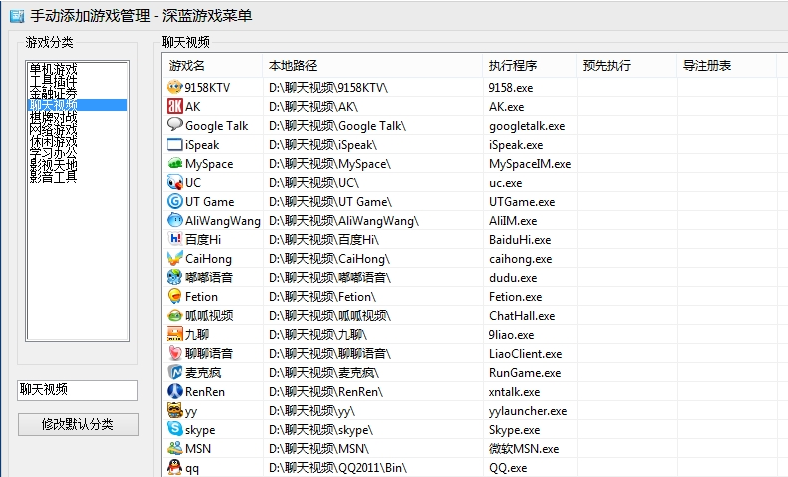Click the 呱呱视频 frog icon
The height and width of the screenshot is (477, 788).
tap(174, 315)
